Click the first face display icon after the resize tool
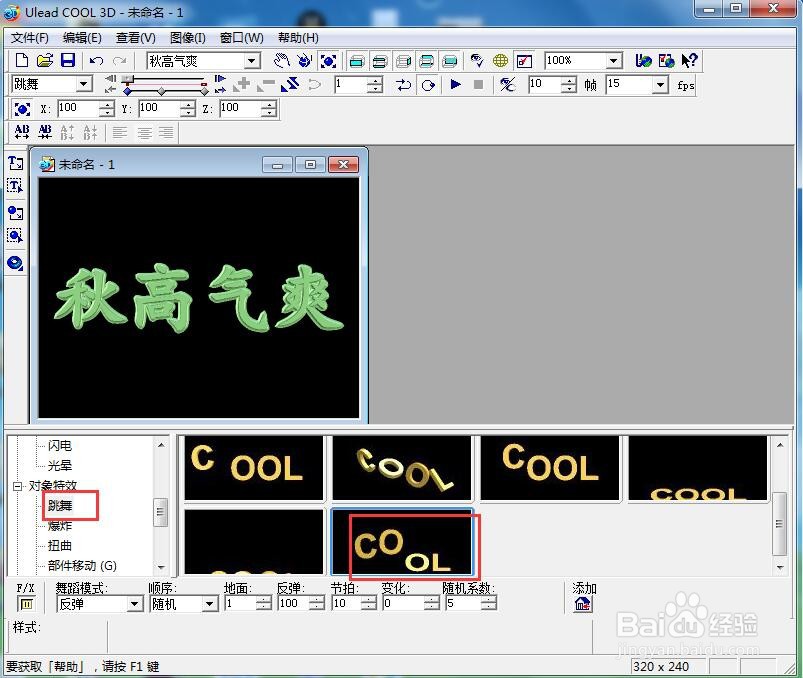 pyautogui.click(x=357, y=61)
